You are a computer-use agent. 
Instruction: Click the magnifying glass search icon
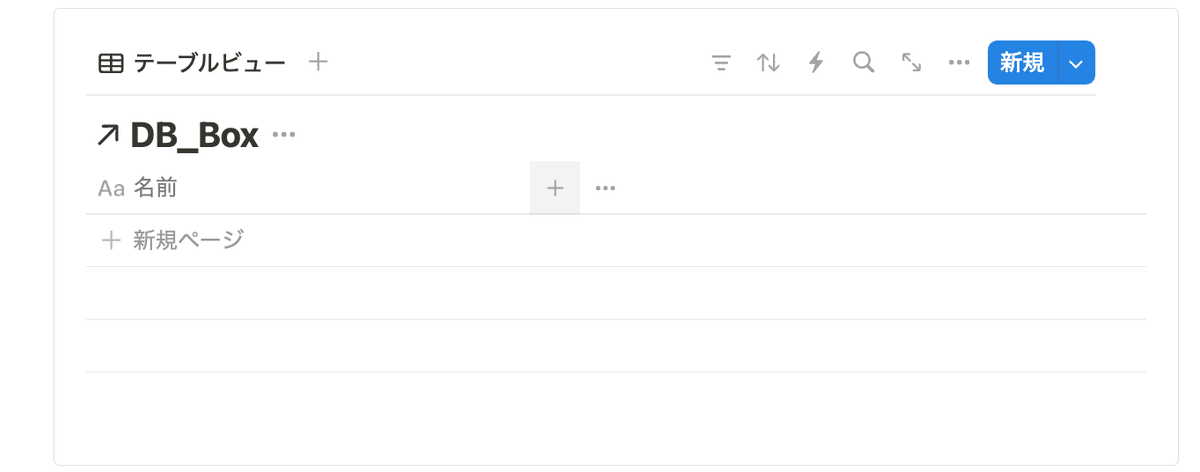(x=863, y=63)
